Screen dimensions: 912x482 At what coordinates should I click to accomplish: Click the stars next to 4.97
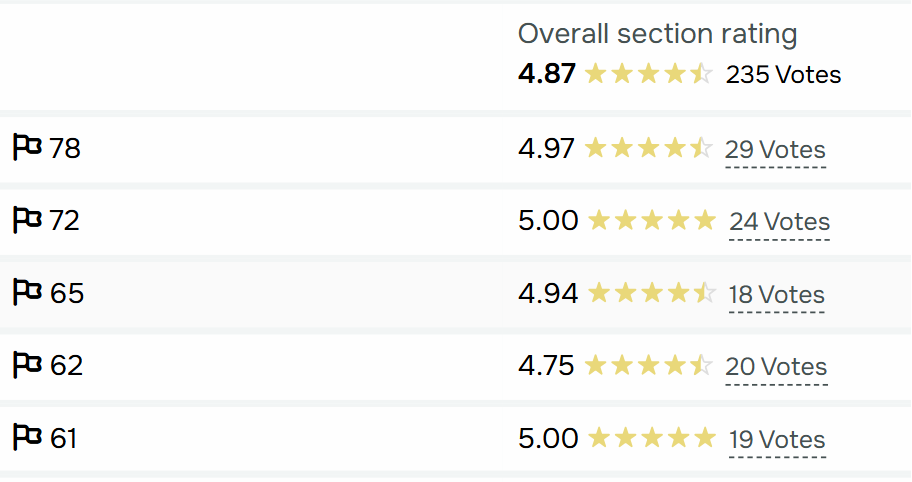(648, 149)
